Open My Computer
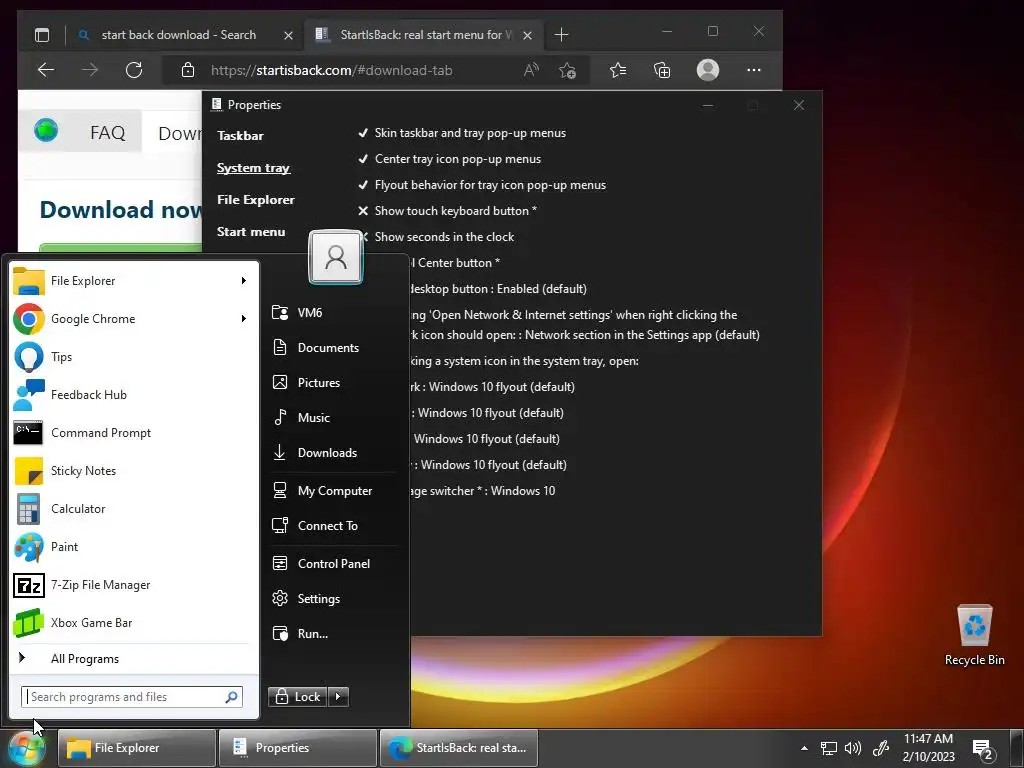 coord(333,490)
